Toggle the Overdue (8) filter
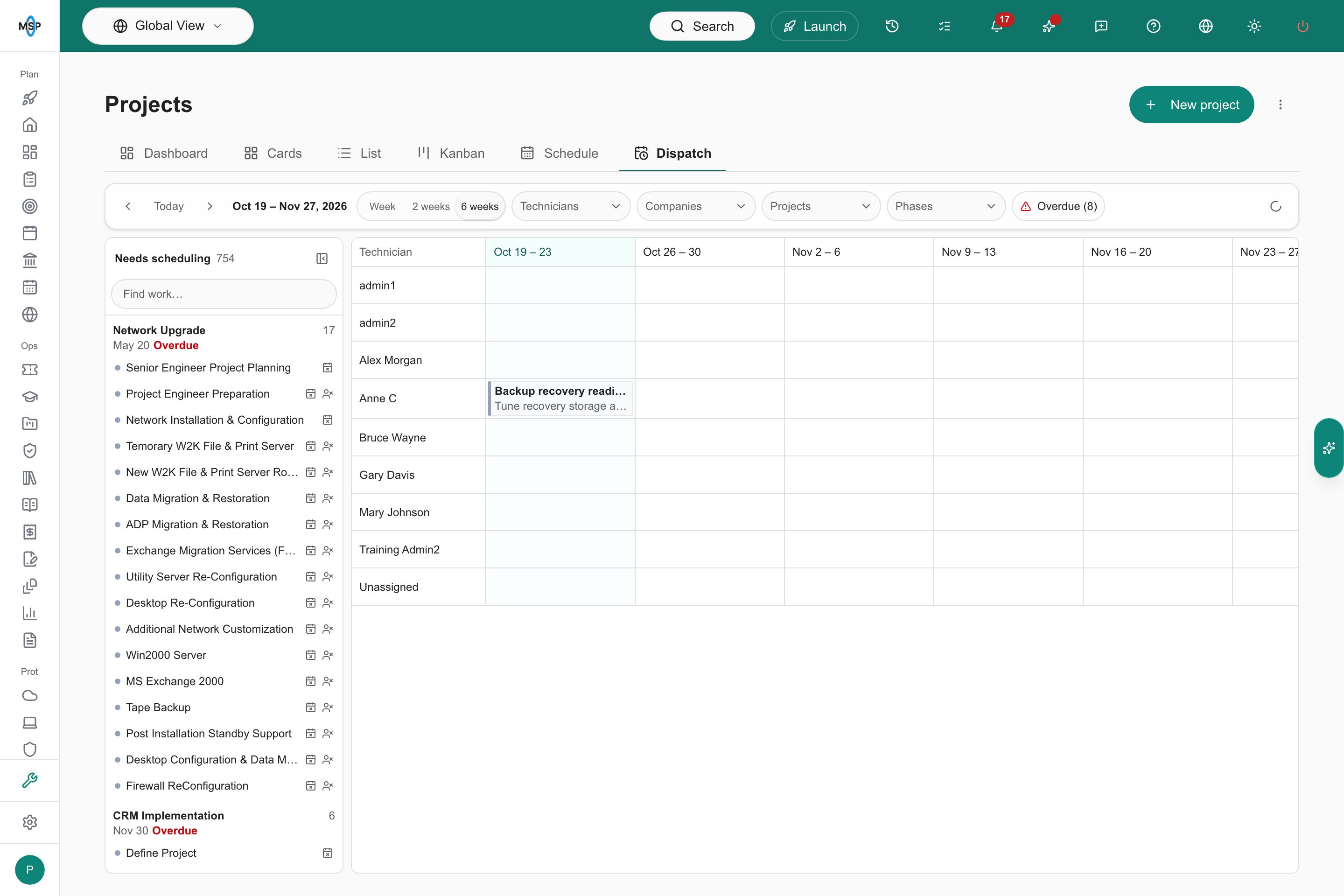This screenshot has width=1344, height=896. (1058, 206)
